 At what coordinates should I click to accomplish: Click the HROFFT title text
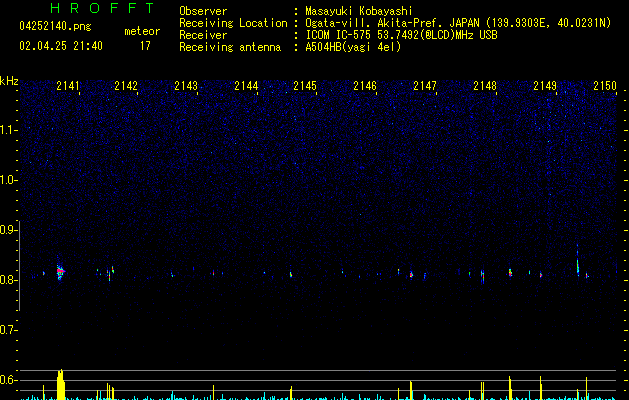click(x=102, y=8)
